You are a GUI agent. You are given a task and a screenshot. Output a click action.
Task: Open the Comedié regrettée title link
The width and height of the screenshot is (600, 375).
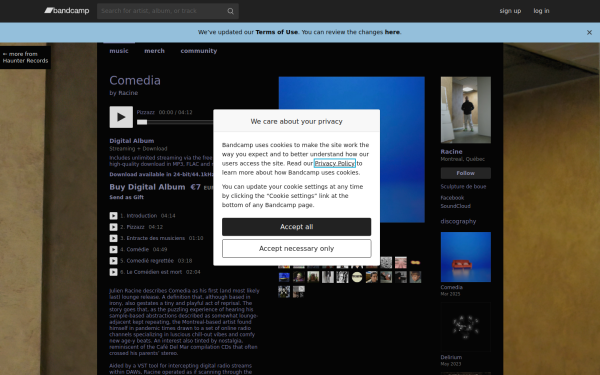click(150, 261)
